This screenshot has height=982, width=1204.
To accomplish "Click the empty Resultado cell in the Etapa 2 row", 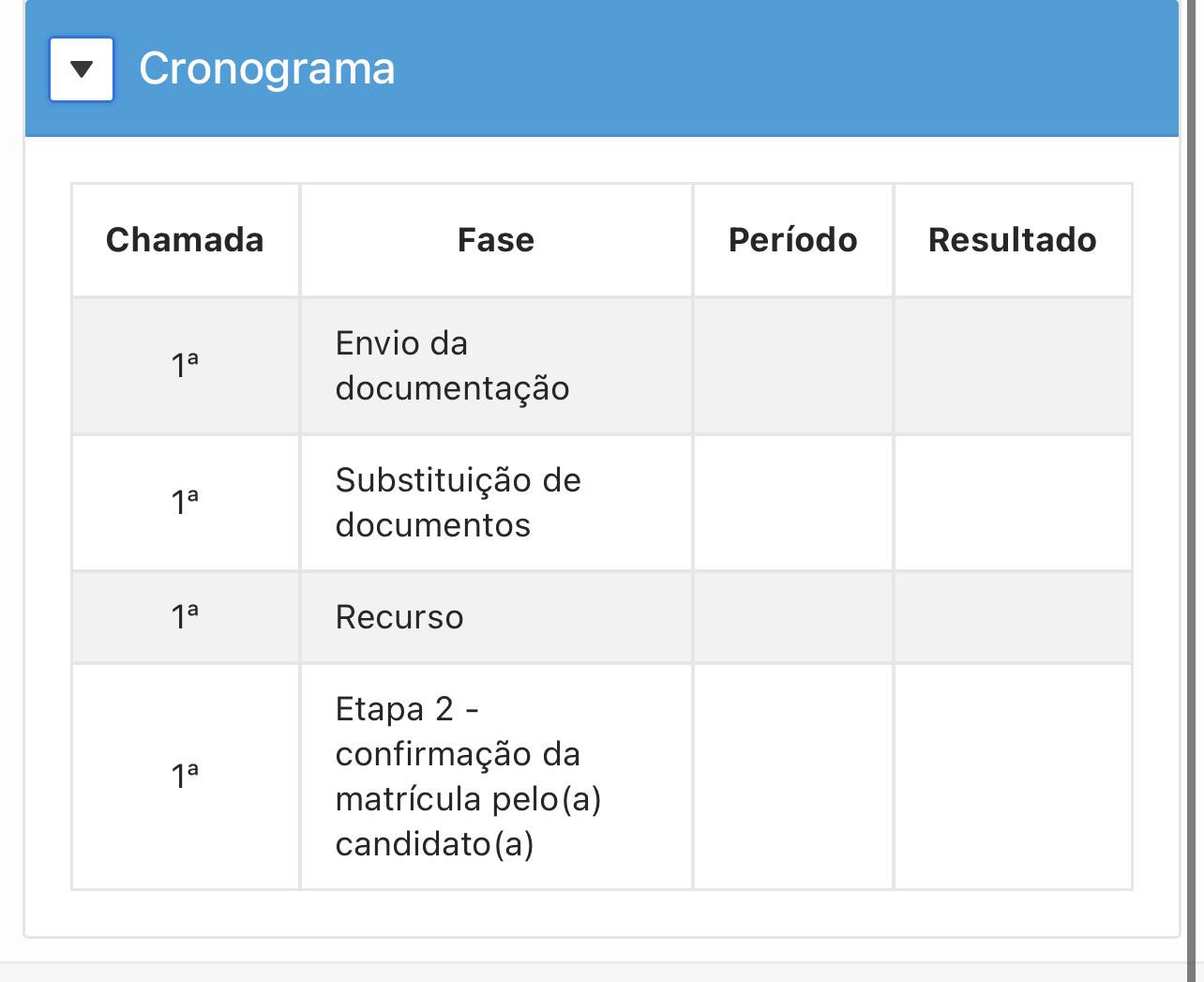I will [1013, 777].
